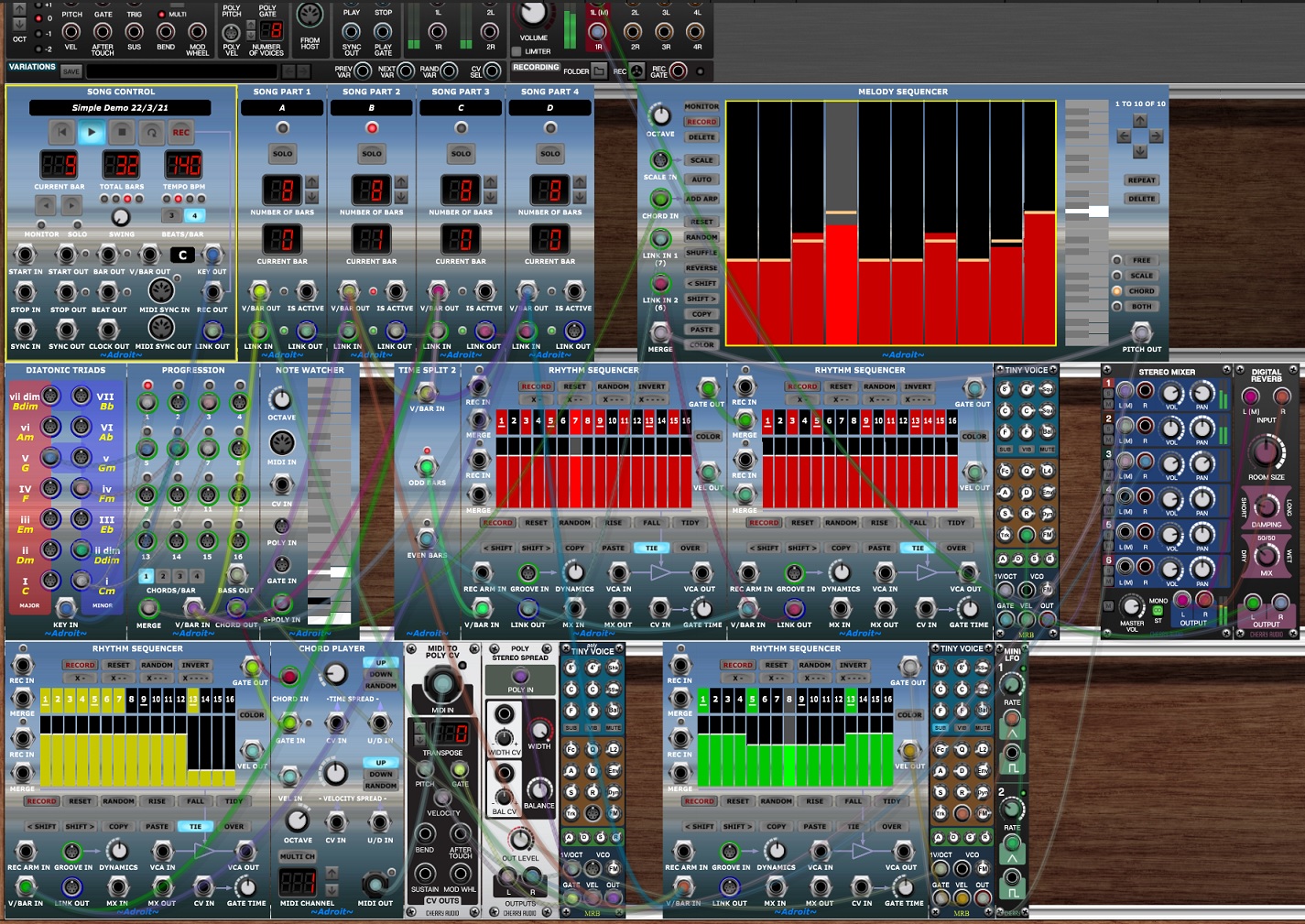Adjust Room Size knob on Digital Reverb
The height and width of the screenshot is (924, 1305).
click(1267, 452)
